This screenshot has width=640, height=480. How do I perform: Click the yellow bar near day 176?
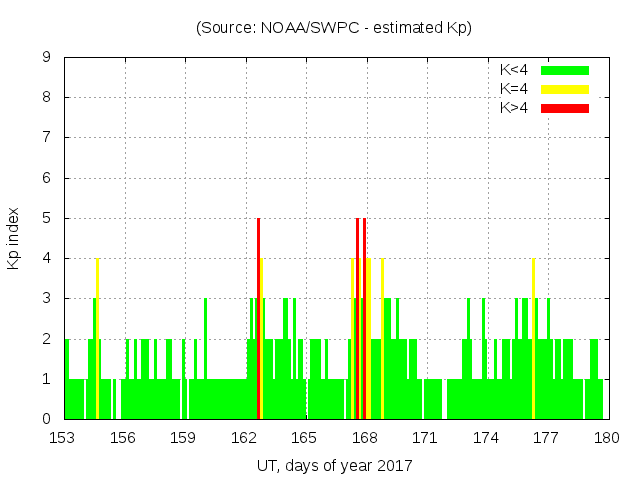click(533, 340)
